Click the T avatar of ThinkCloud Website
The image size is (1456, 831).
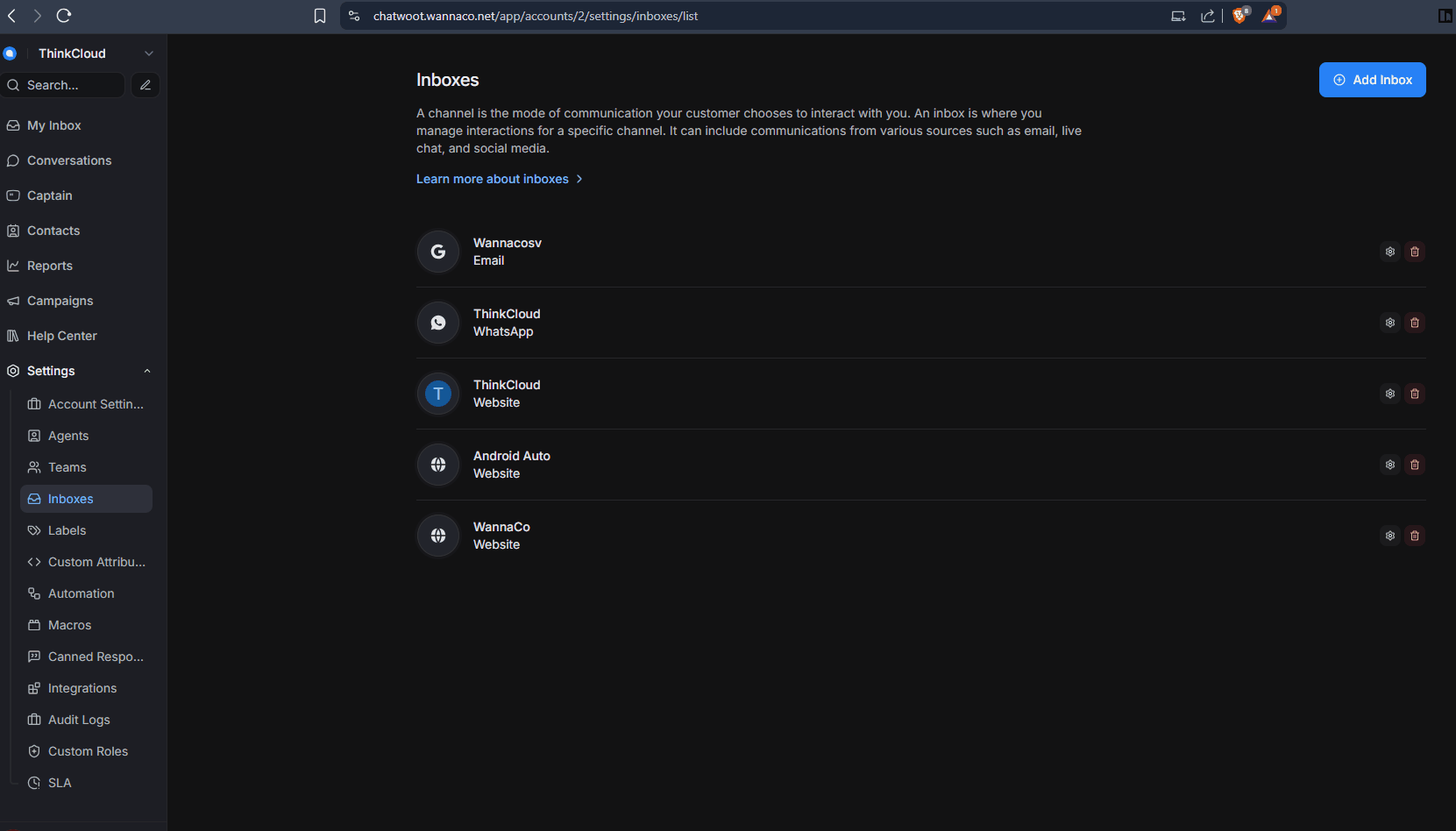(x=438, y=394)
